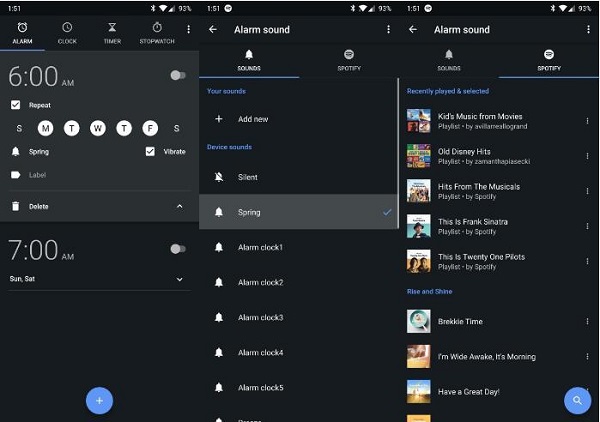Switch to the Clock tab
This screenshot has height=422, width=600.
click(67, 33)
